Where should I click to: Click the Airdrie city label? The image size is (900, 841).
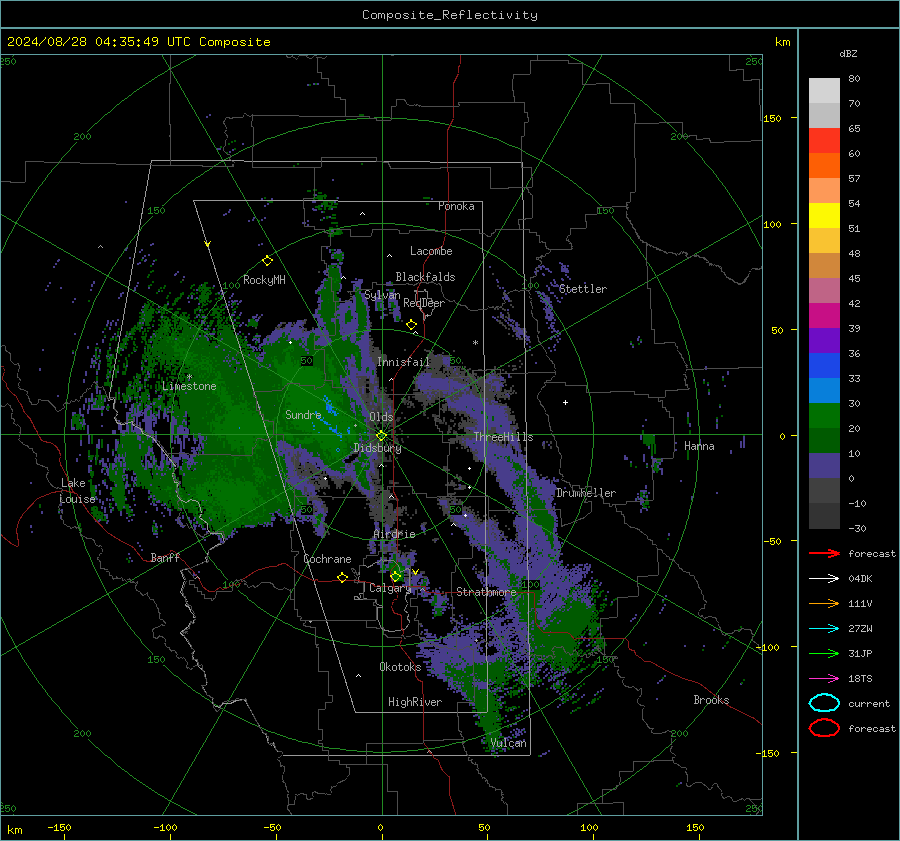click(x=394, y=534)
